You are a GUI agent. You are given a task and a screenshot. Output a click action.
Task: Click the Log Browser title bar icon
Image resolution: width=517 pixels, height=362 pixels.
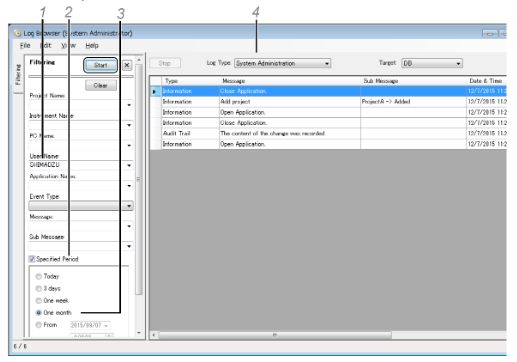pos(18,33)
